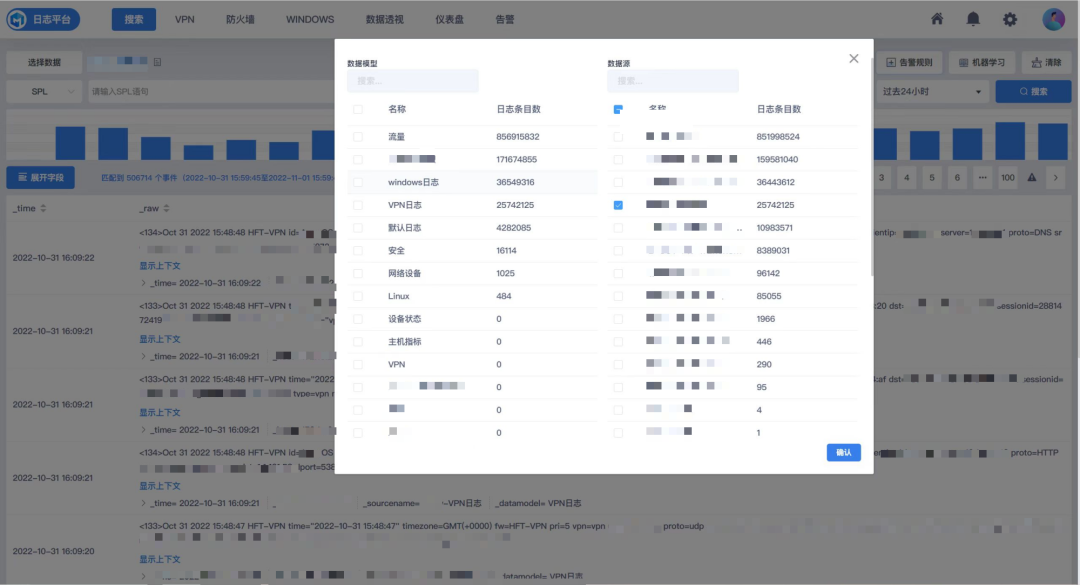Viewport: 1080px width, 585px height.
Task: Sort by _raw column arrows
Action: click(x=166, y=208)
